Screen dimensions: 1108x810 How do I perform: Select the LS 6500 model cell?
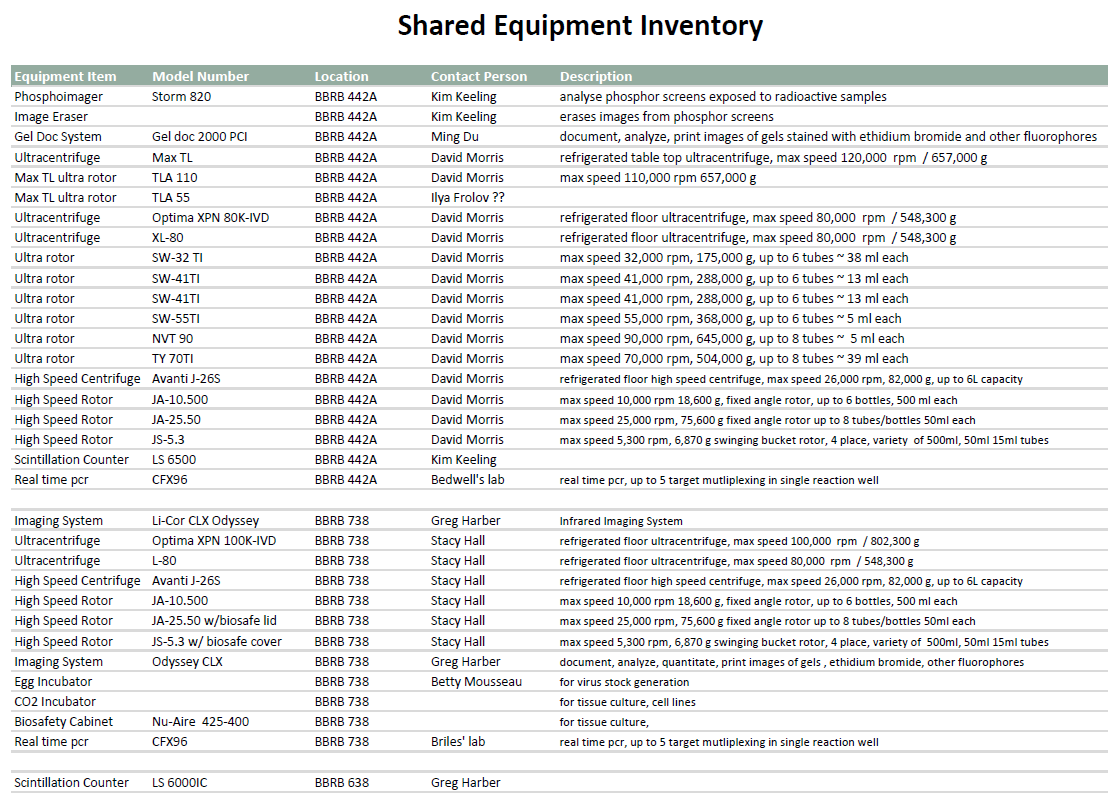(x=174, y=460)
